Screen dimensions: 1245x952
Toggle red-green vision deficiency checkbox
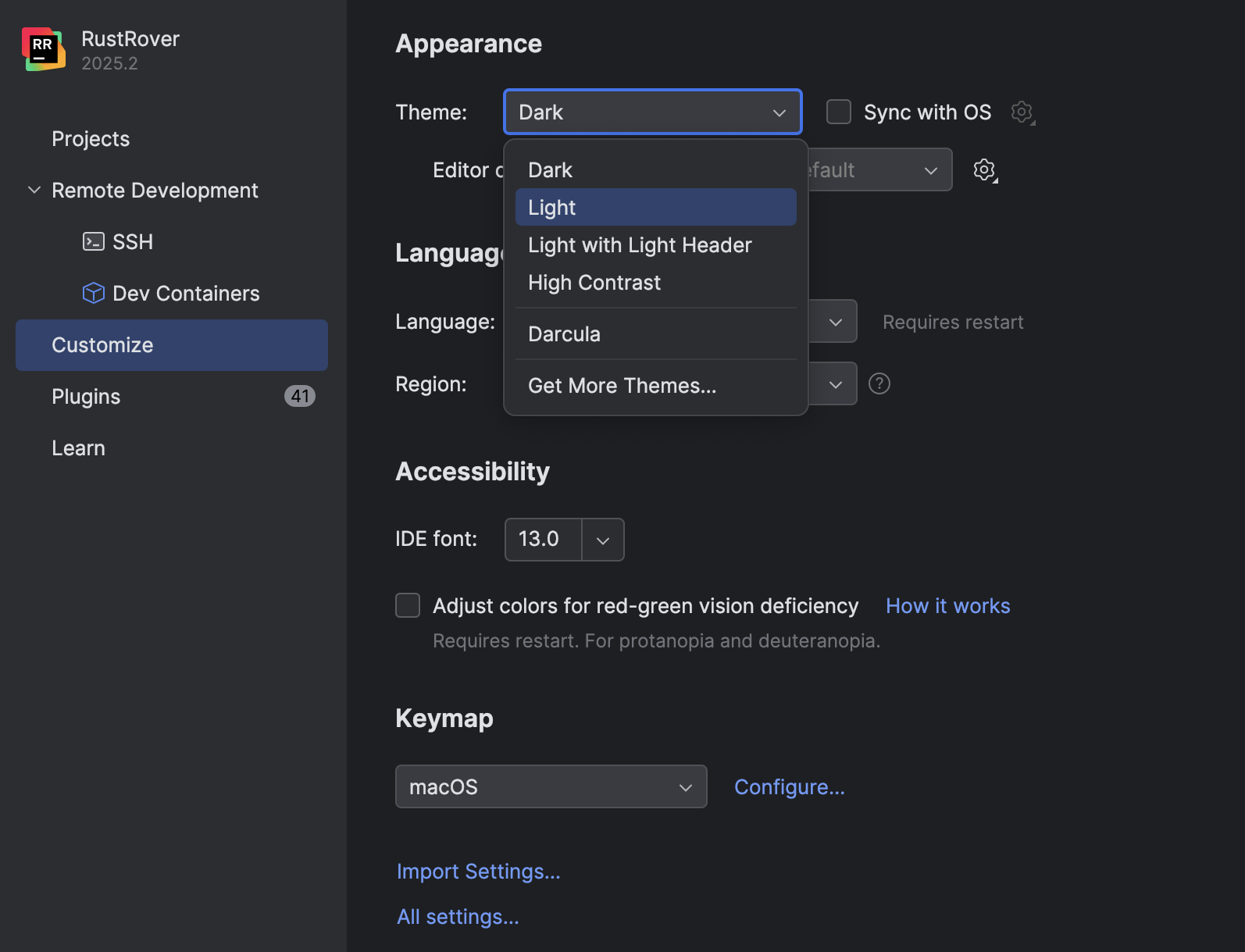tap(408, 606)
